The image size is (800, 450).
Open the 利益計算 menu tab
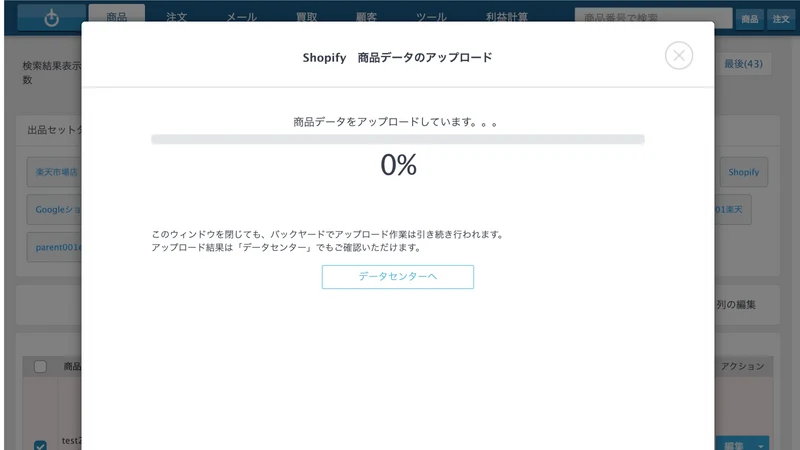507,15
